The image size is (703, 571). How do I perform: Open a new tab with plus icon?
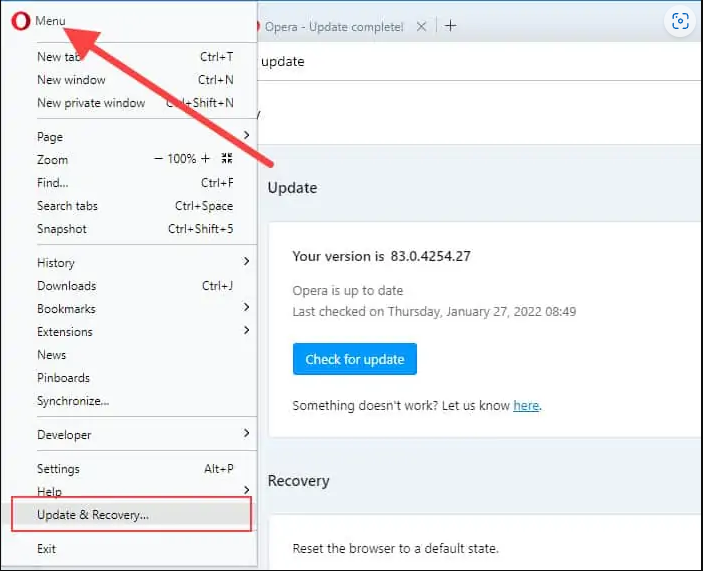451,26
